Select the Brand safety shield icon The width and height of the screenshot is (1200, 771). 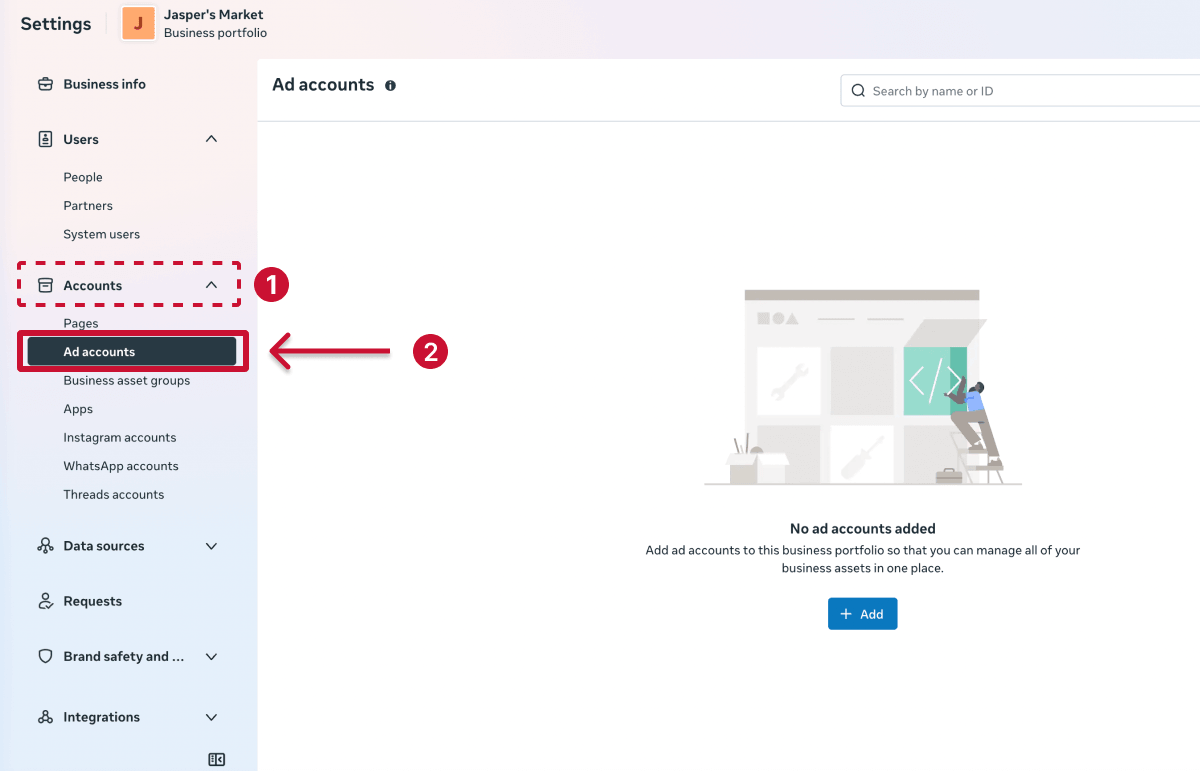[45, 656]
